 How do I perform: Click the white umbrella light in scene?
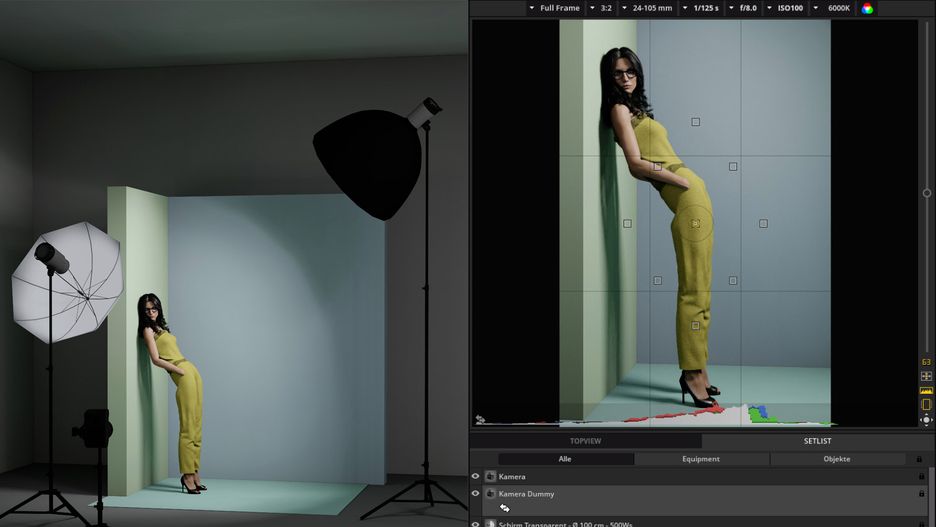[x=67, y=282]
